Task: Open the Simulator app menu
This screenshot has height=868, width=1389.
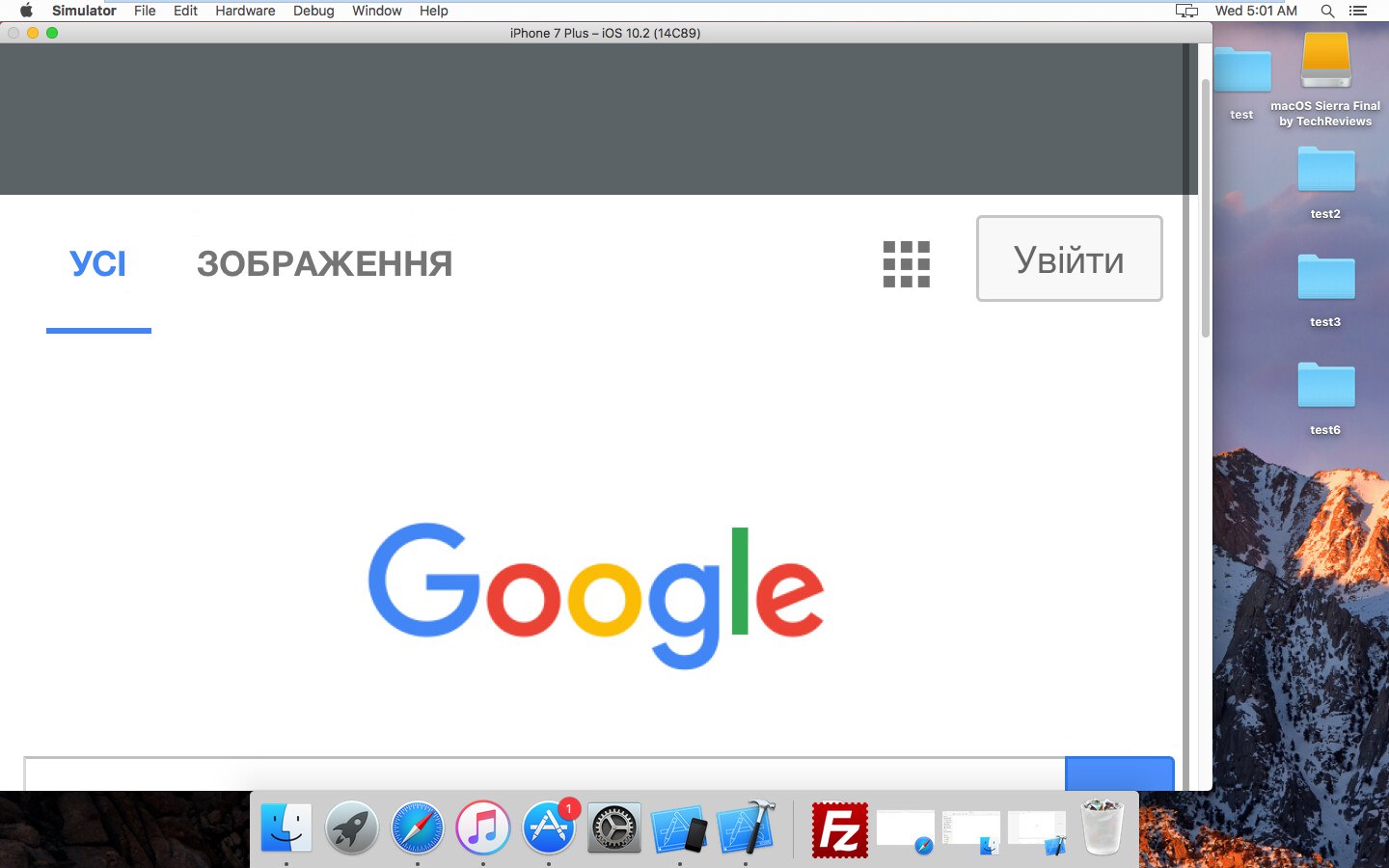Action: 84,11
